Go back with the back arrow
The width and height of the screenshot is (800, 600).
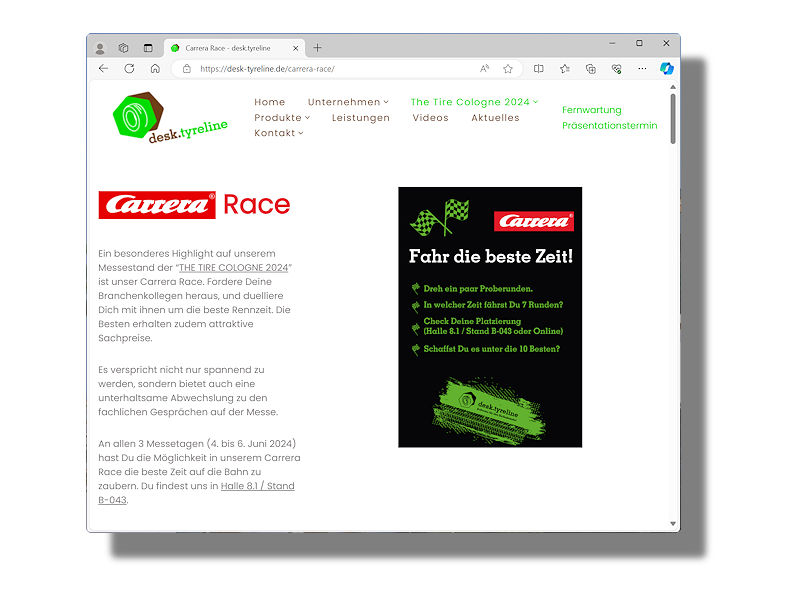pyautogui.click(x=104, y=68)
